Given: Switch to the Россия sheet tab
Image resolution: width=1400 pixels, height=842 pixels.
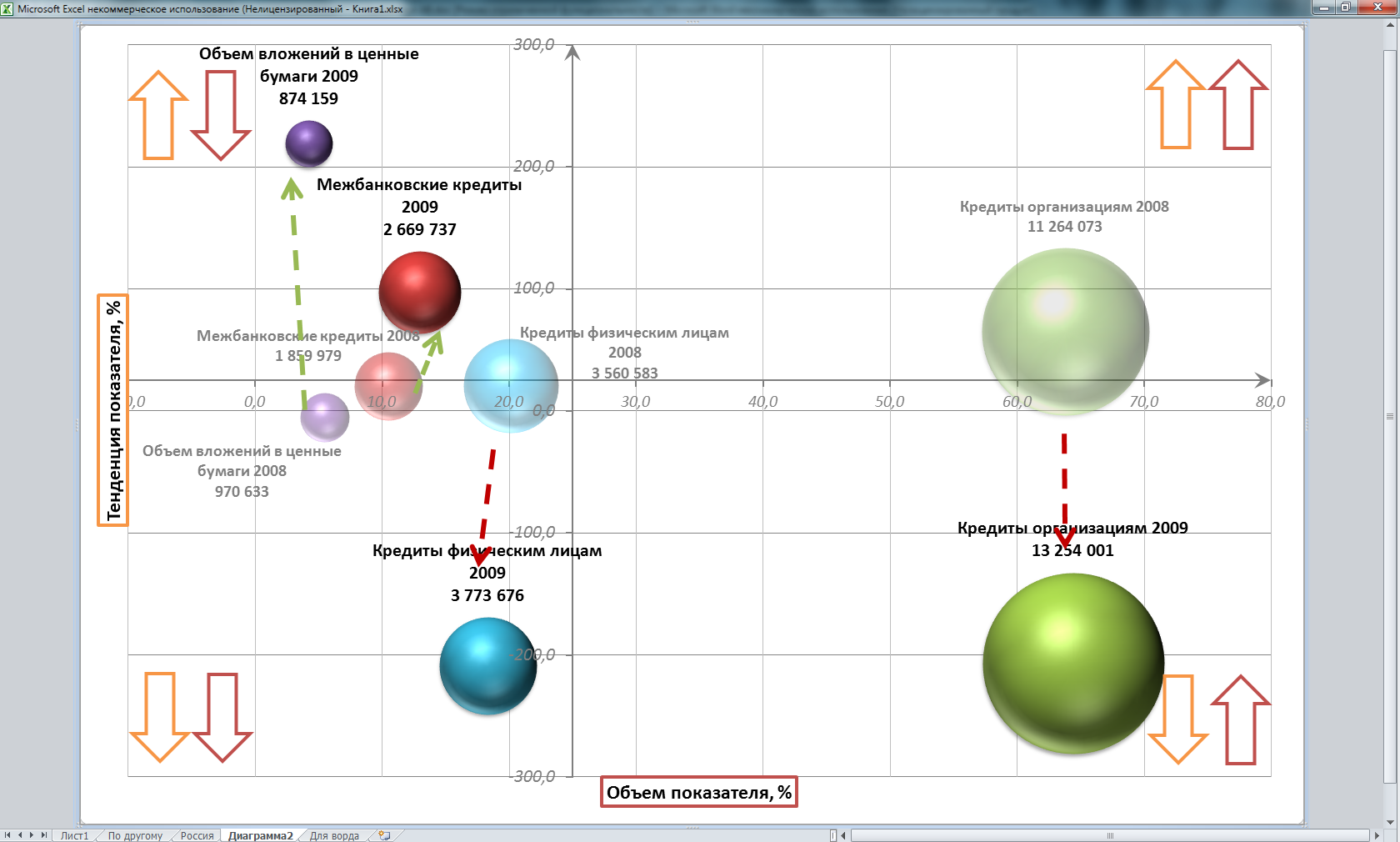Looking at the screenshot, I should 197,835.
